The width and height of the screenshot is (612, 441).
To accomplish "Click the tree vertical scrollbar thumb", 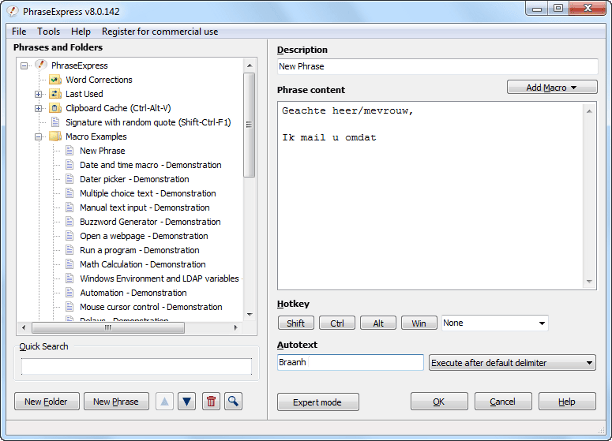I will pos(249,125).
